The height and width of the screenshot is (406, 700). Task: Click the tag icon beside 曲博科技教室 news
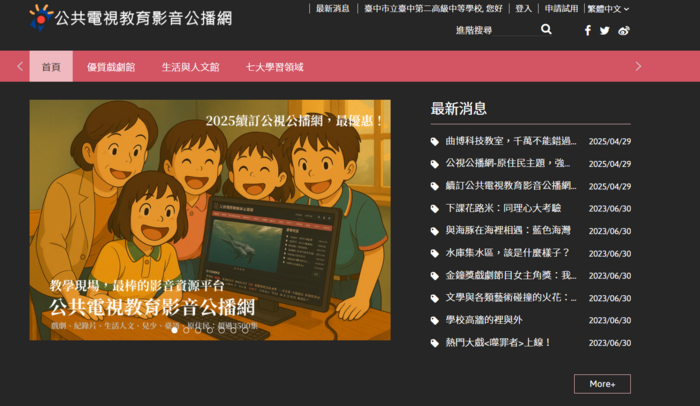[435, 142]
